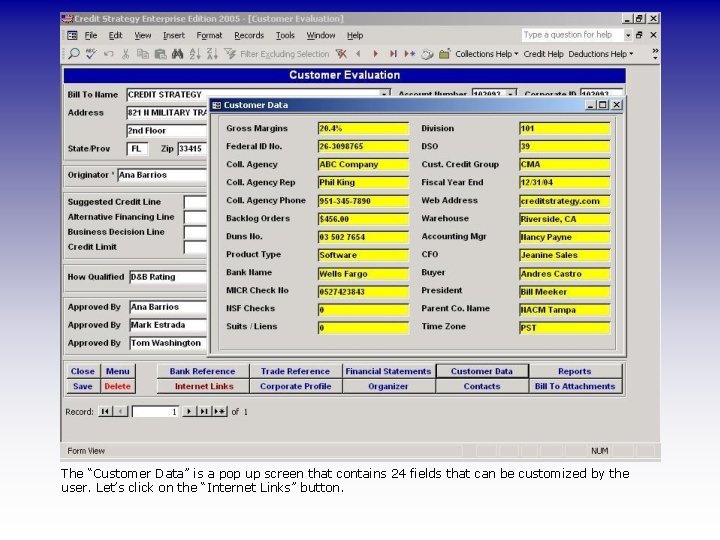
Task: Click the Originator field Ana Barrios
Action: 162,175
